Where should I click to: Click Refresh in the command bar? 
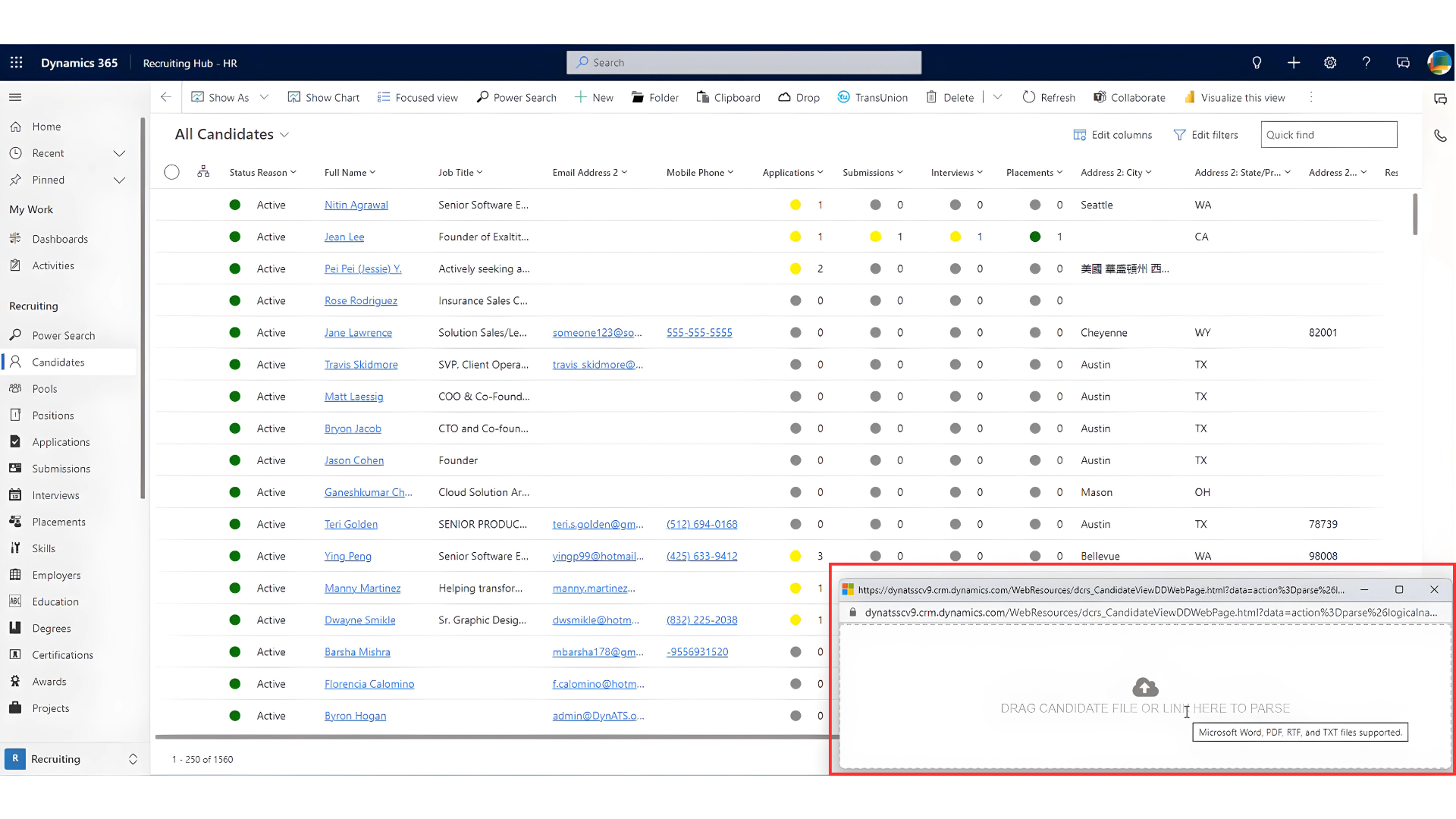click(x=1049, y=97)
